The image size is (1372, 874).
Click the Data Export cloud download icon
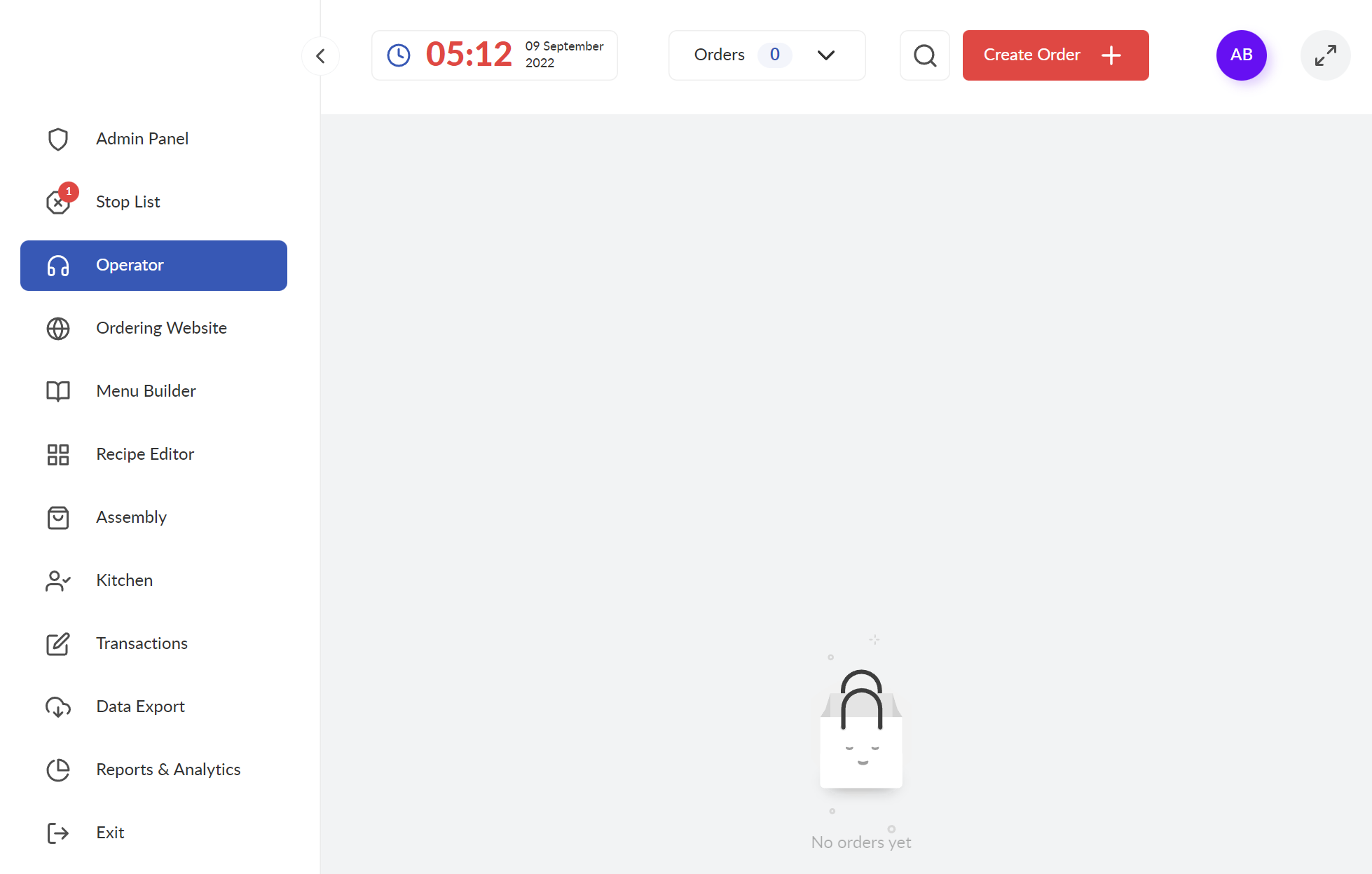point(58,706)
